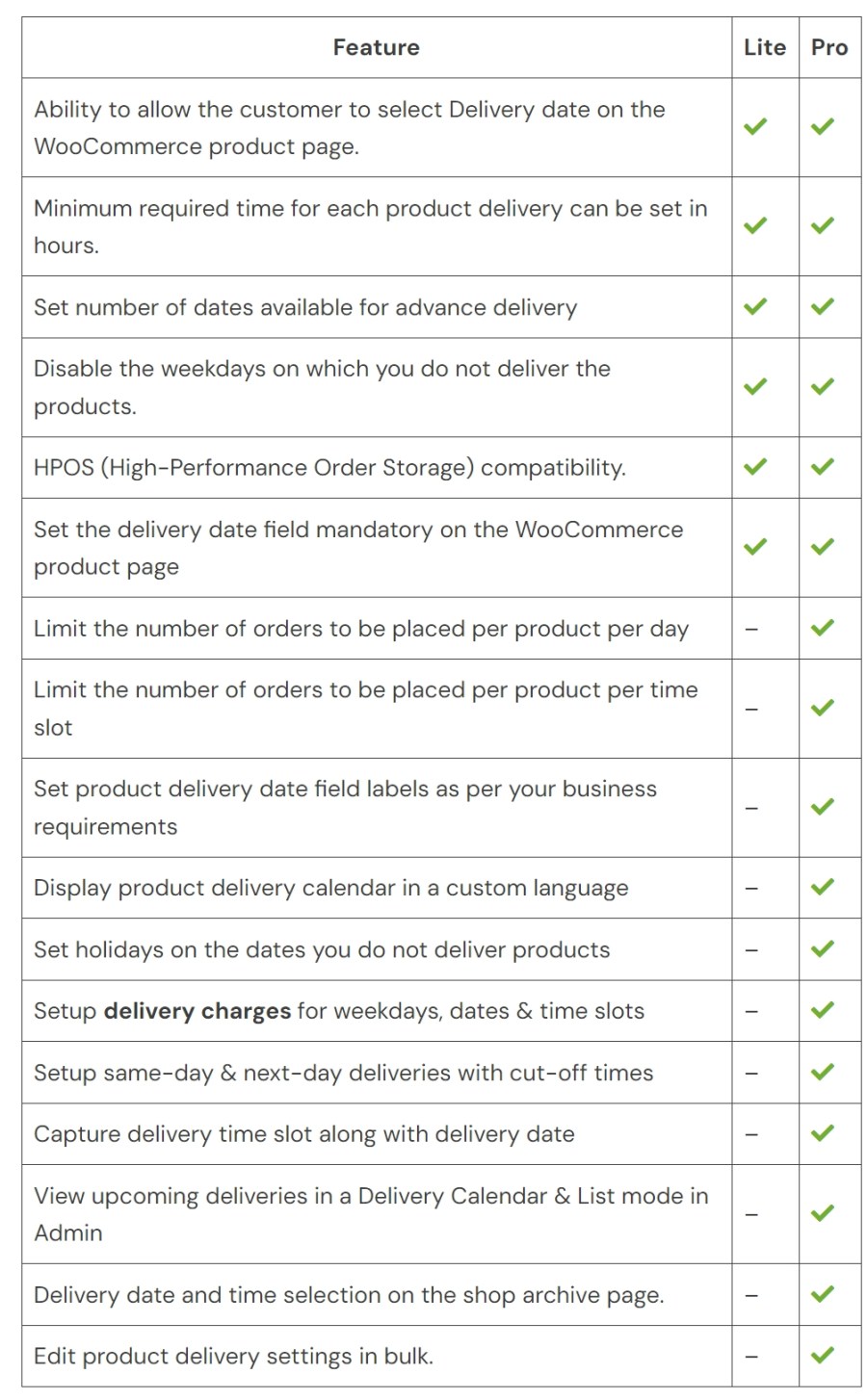The height and width of the screenshot is (1400, 867).
Task: Click "HPOS (High-Performance Order Storage) compatibility" text
Action: click(329, 468)
